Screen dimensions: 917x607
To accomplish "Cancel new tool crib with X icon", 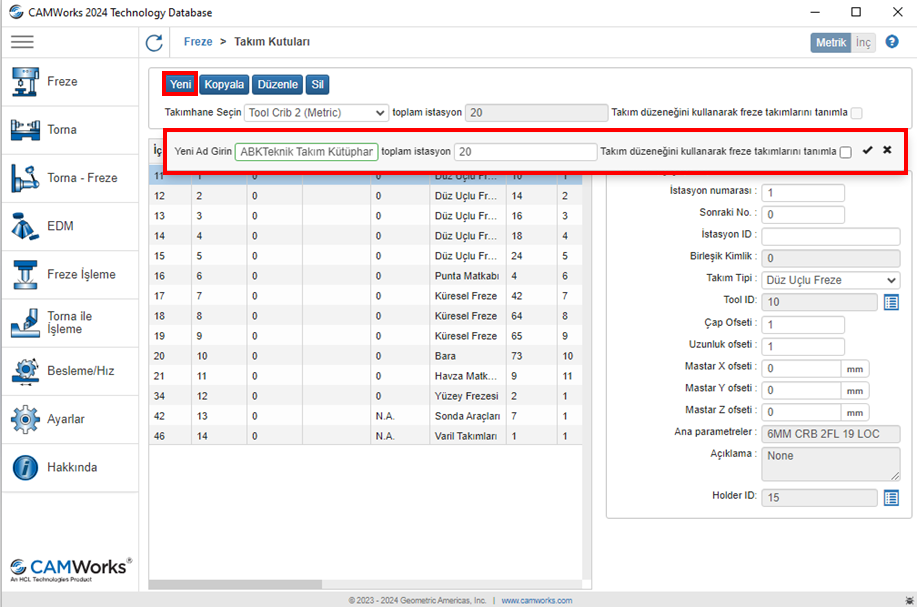I will pyautogui.click(x=887, y=151).
